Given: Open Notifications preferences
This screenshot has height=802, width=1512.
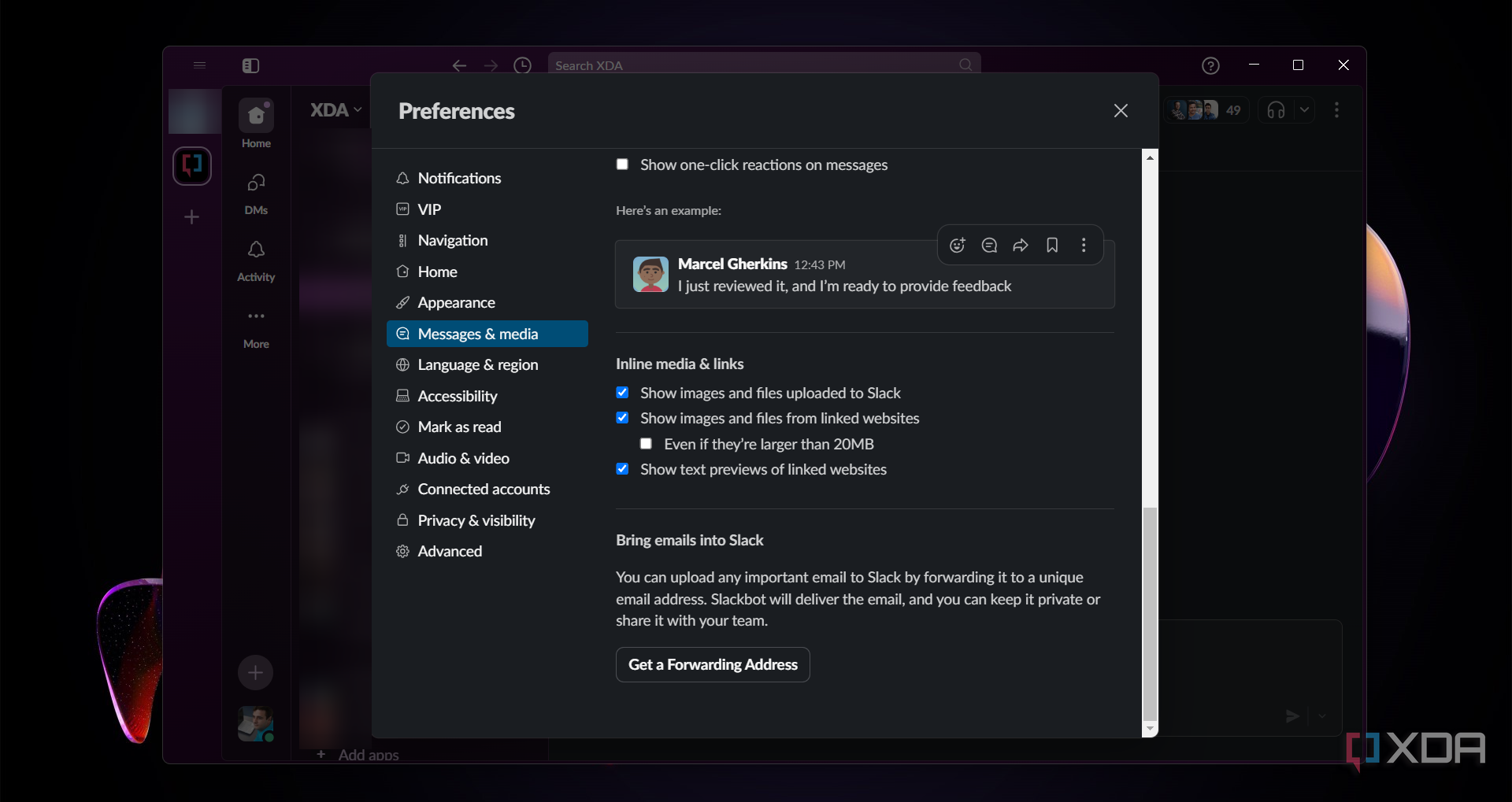Looking at the screenshot, I should coord(487,178).
